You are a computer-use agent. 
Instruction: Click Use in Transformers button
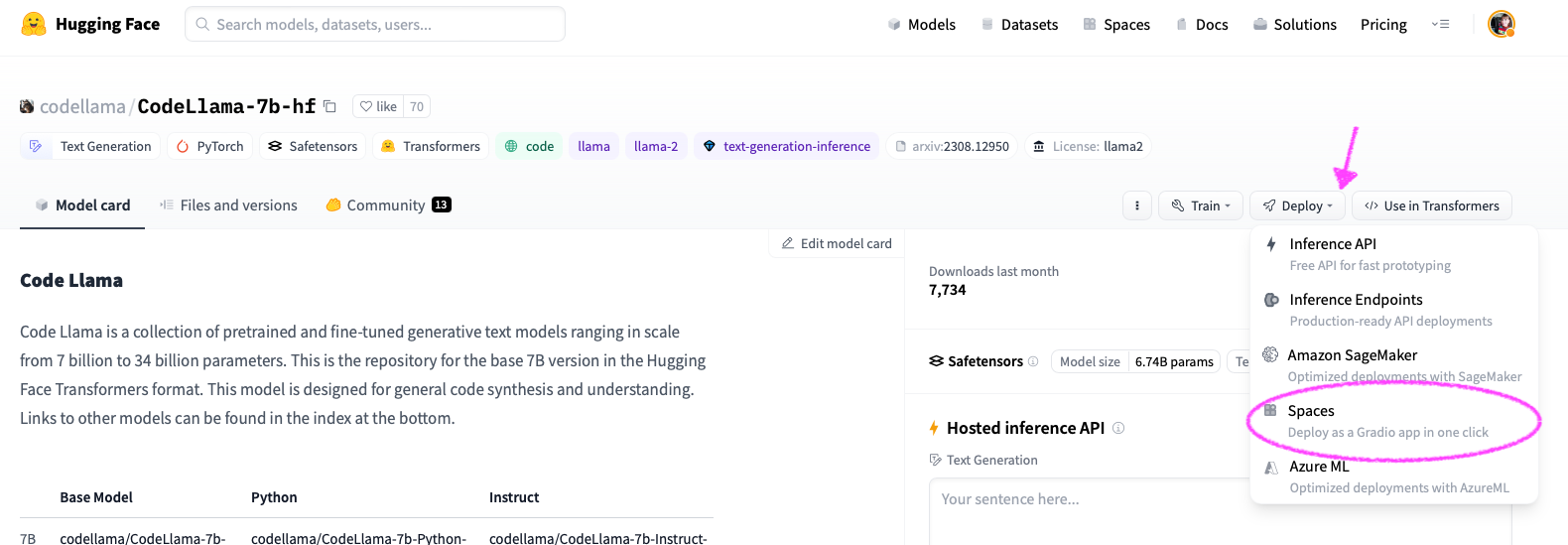click(x=1431, y=205)
